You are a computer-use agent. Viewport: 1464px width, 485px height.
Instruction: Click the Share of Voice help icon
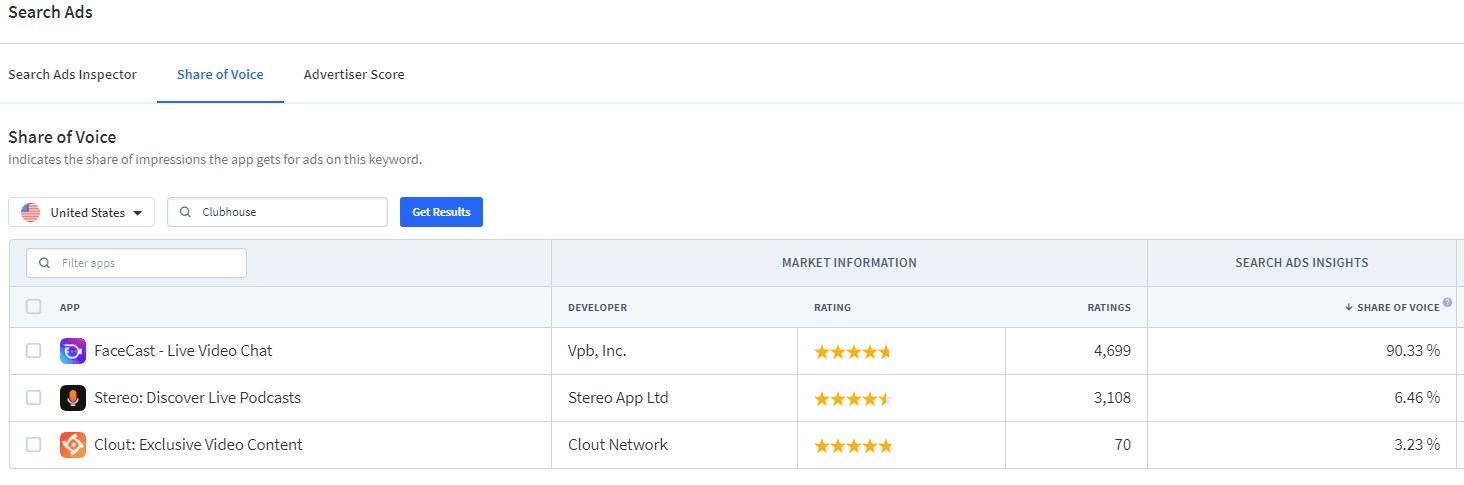(x=1448, y=302)
